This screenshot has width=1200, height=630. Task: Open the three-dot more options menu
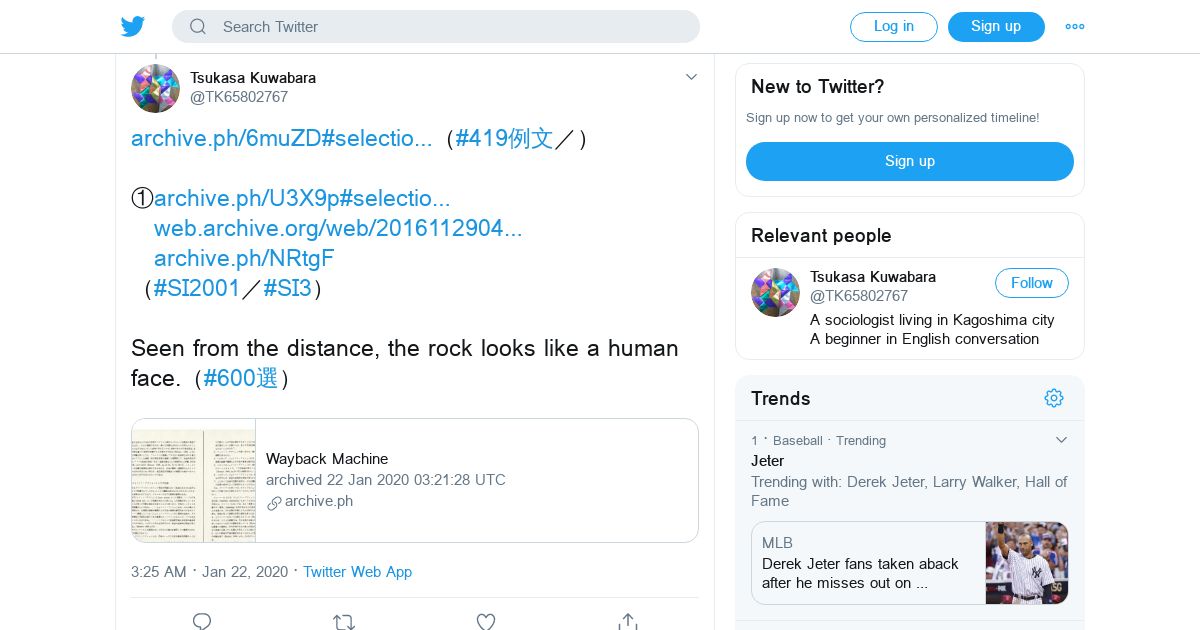click(1074, 27)
